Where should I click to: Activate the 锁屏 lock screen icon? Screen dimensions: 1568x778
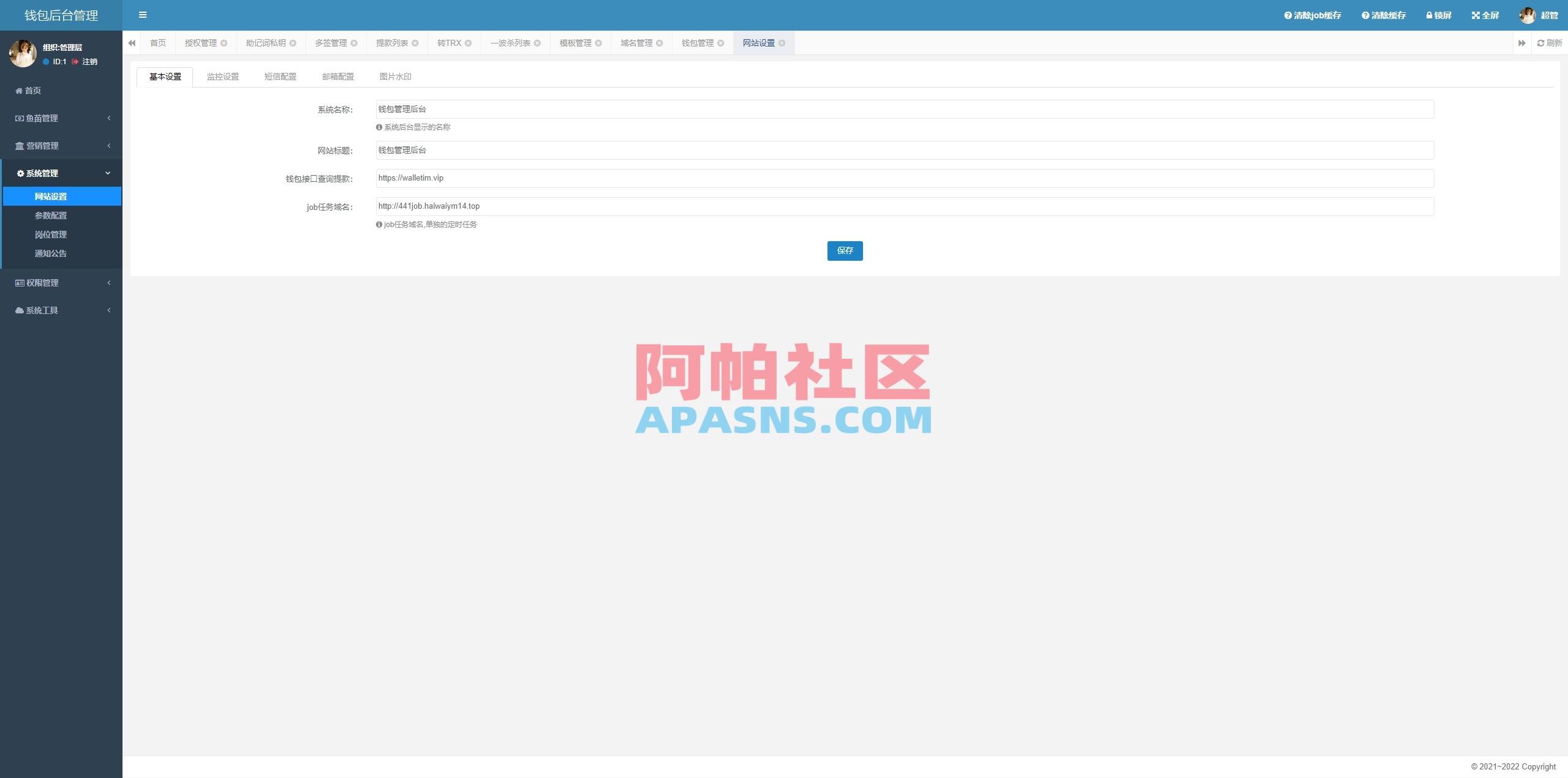(1428, 15)
